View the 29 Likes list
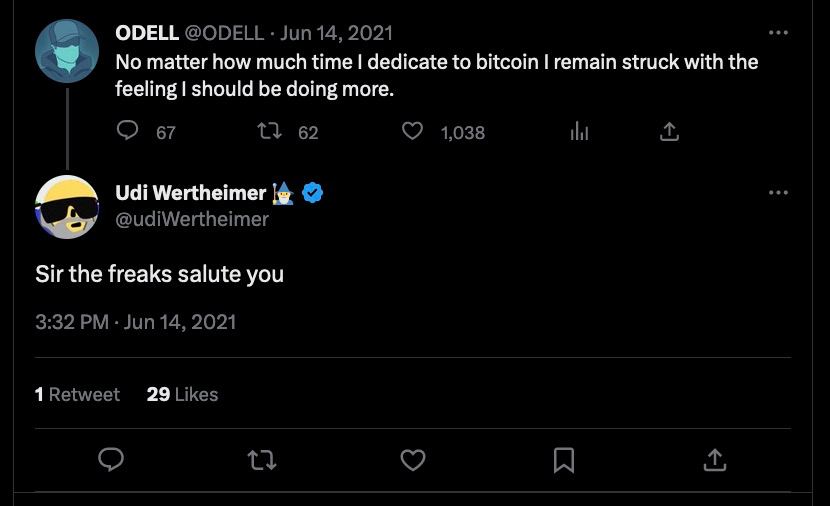This screenshot has height=506, width=830. (x=182, y=394)
